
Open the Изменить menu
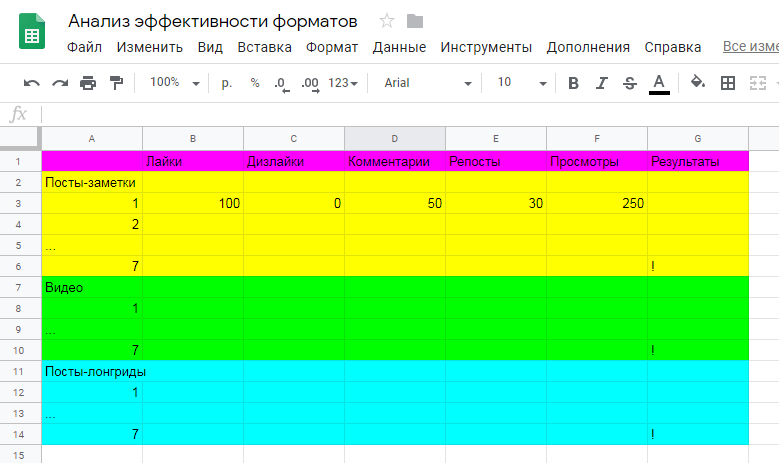point(150,47)
